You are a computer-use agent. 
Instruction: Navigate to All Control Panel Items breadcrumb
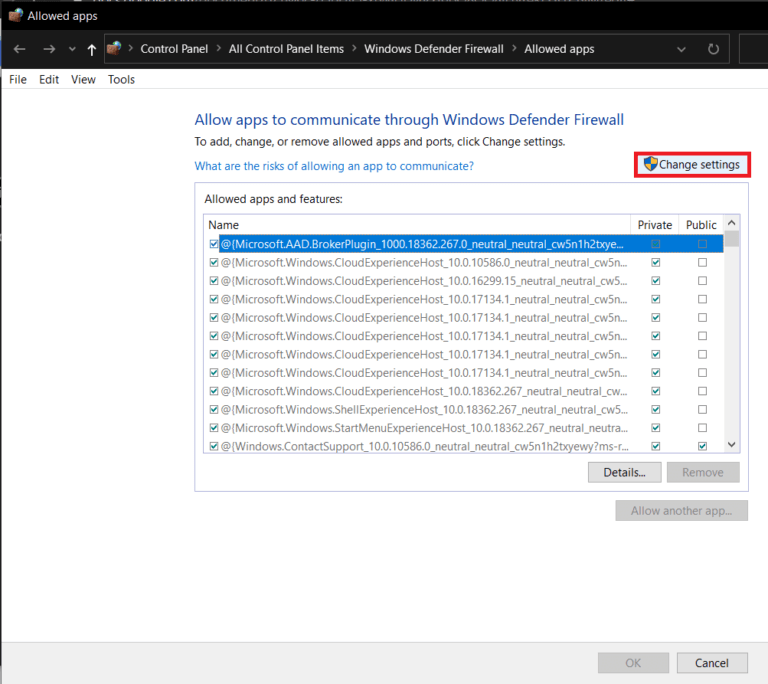pyautogui.click(x=286, y=49)
